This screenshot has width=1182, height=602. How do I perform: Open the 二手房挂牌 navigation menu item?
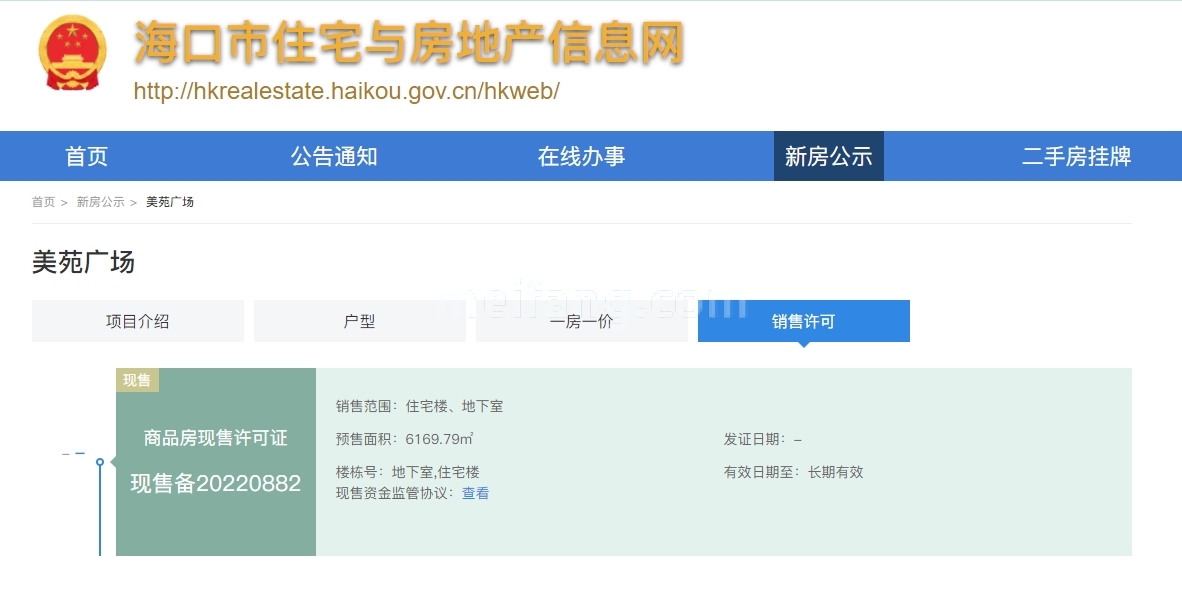coord(1077,156)
